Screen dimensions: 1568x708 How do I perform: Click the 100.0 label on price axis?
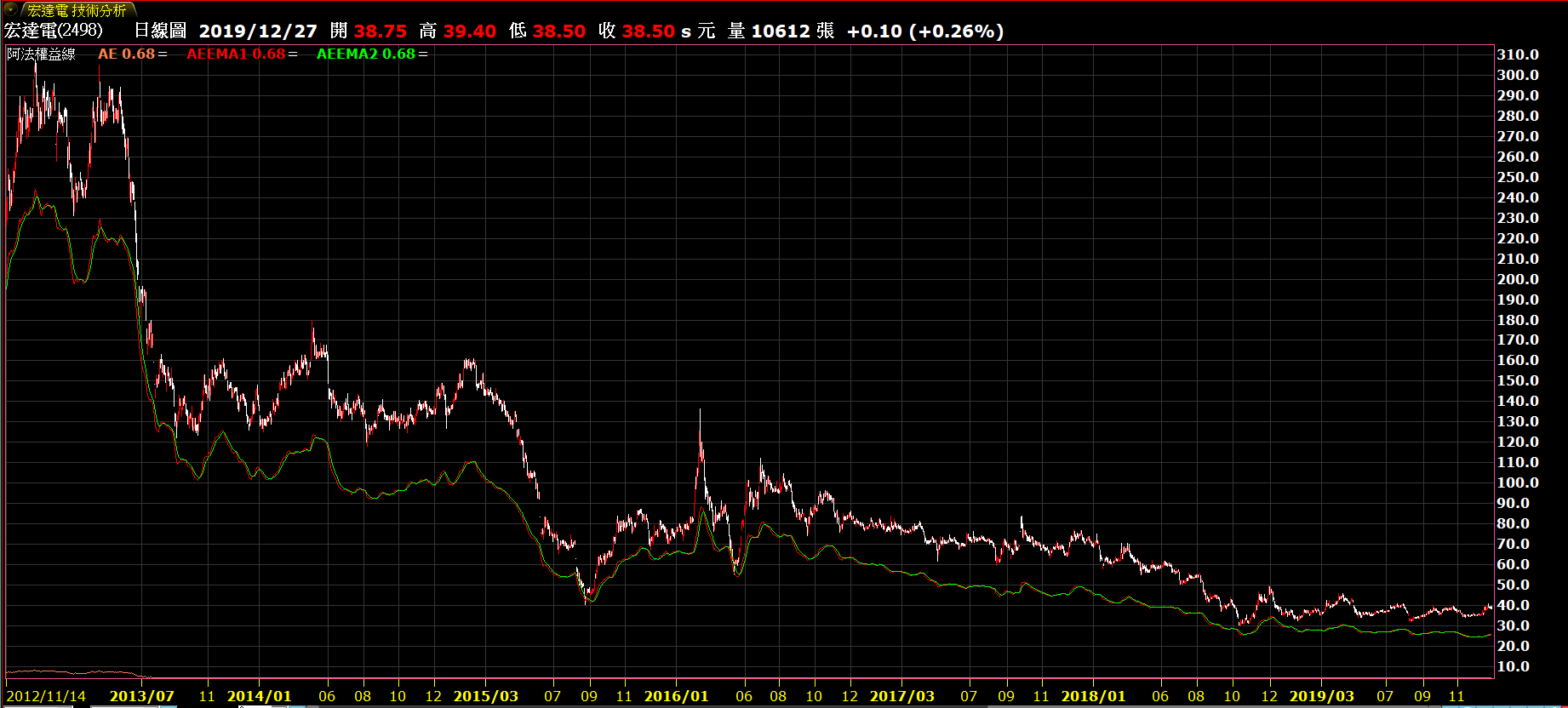pyautogui.click(x=1518, y=482)
